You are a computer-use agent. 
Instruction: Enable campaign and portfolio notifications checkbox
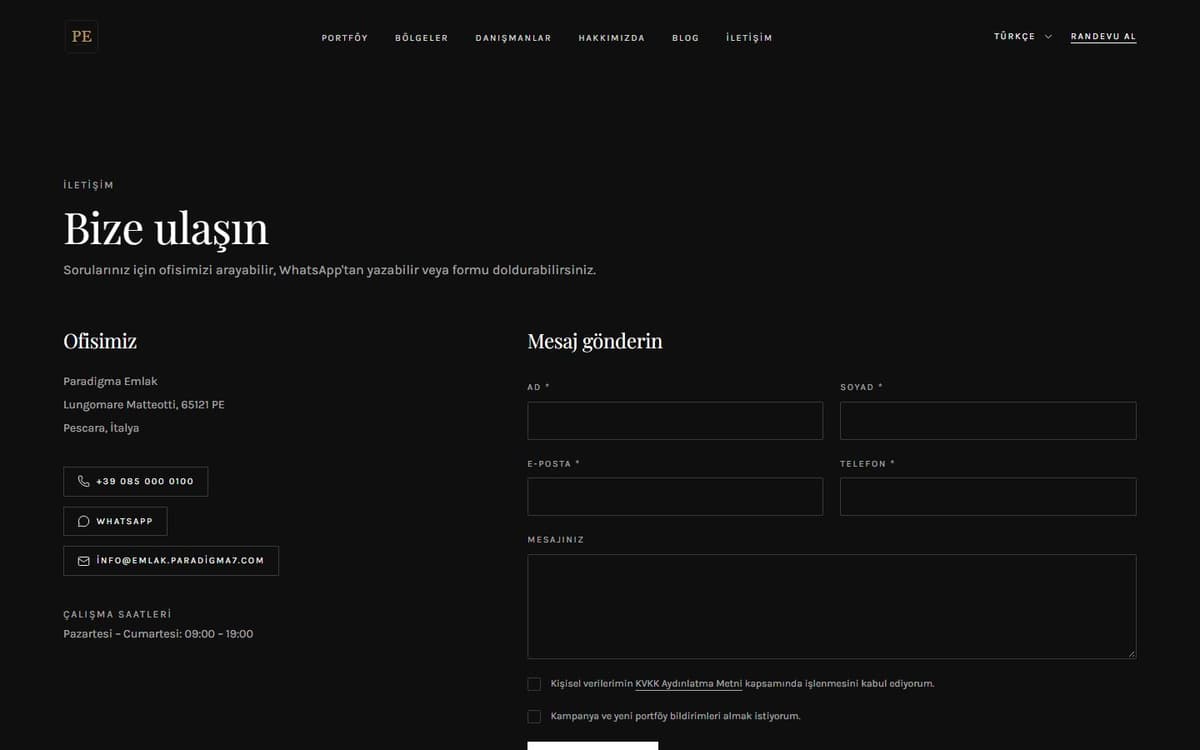[534, 717]
